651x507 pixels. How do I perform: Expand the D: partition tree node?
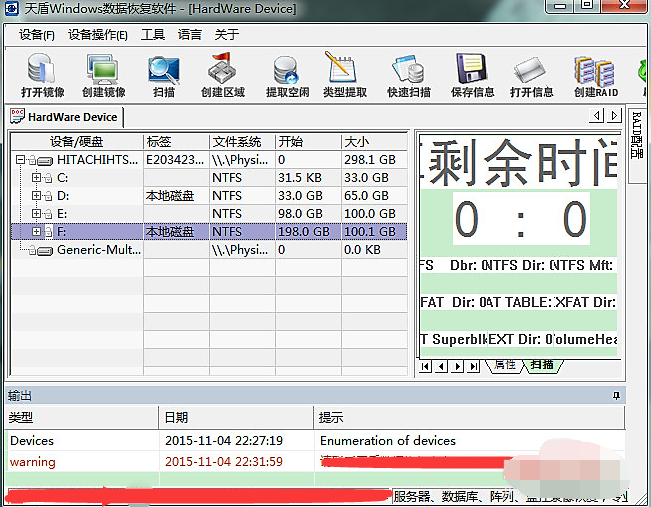[37, 195]
